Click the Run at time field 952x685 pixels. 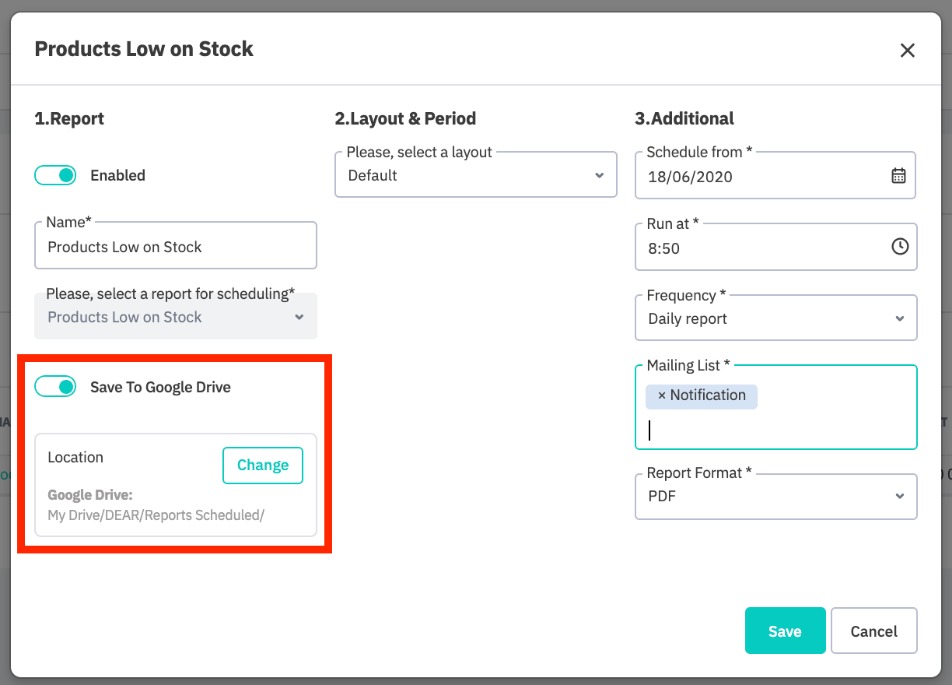coord(760,248)
